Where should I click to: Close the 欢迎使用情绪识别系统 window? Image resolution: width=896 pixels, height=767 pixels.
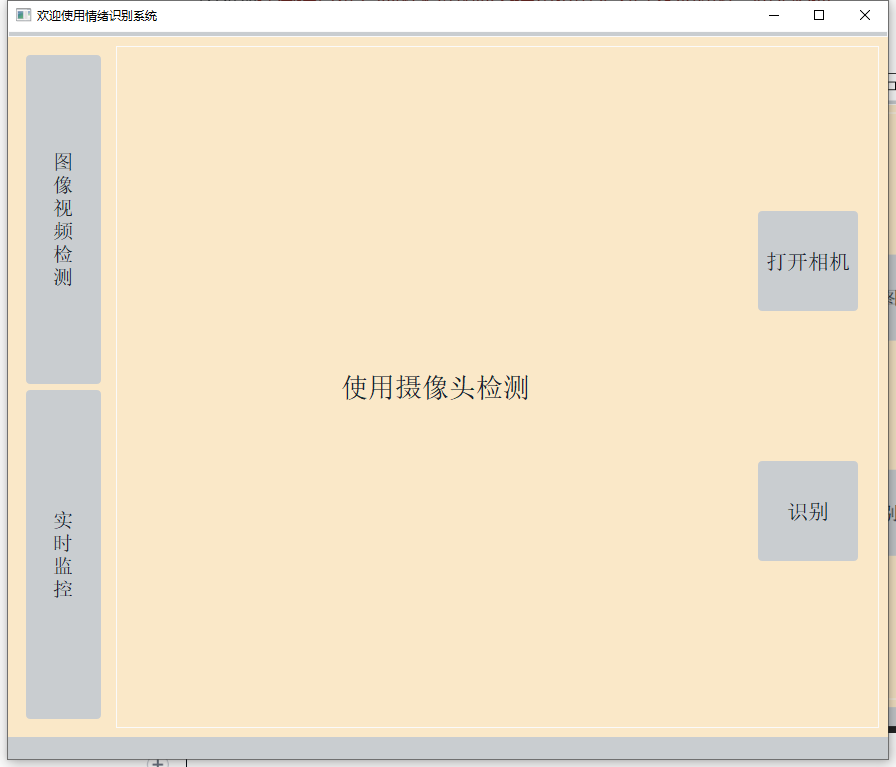coord(865,15)
